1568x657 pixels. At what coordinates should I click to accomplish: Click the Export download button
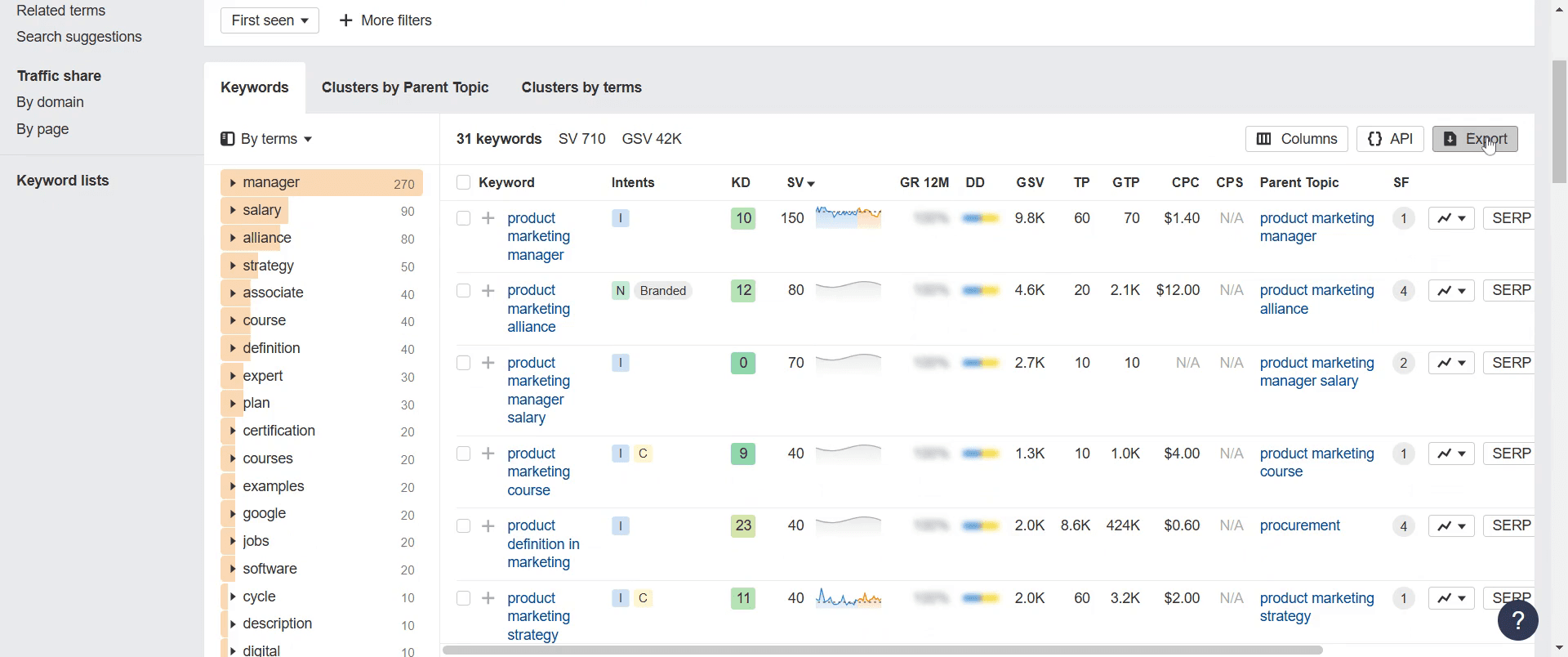pos(1475,139)
